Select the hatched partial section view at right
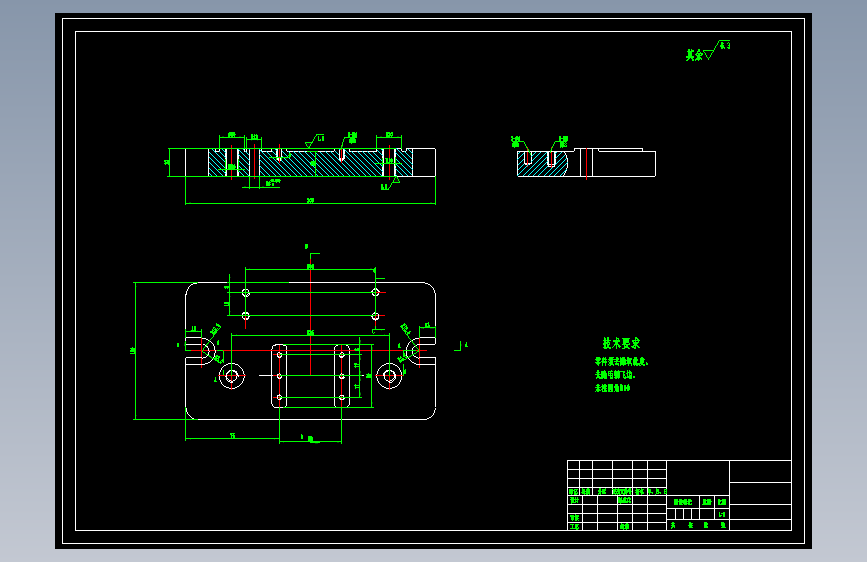 pyautogui.click(x=542, y=163)
